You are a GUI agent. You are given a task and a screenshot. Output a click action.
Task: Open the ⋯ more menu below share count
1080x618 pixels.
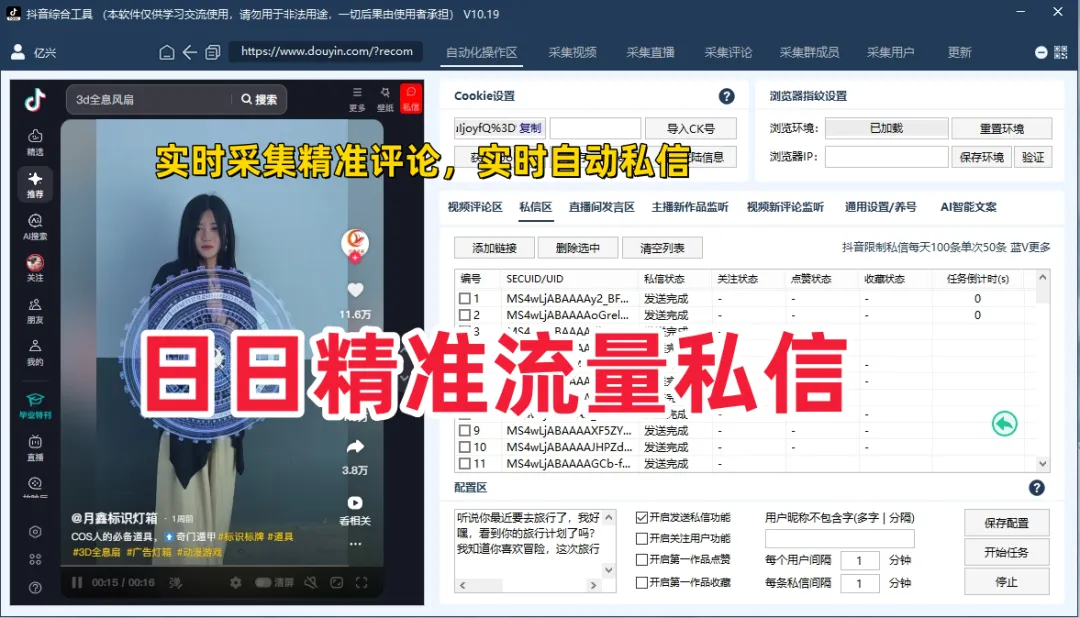pyautogui.click(x=355, y=543)
